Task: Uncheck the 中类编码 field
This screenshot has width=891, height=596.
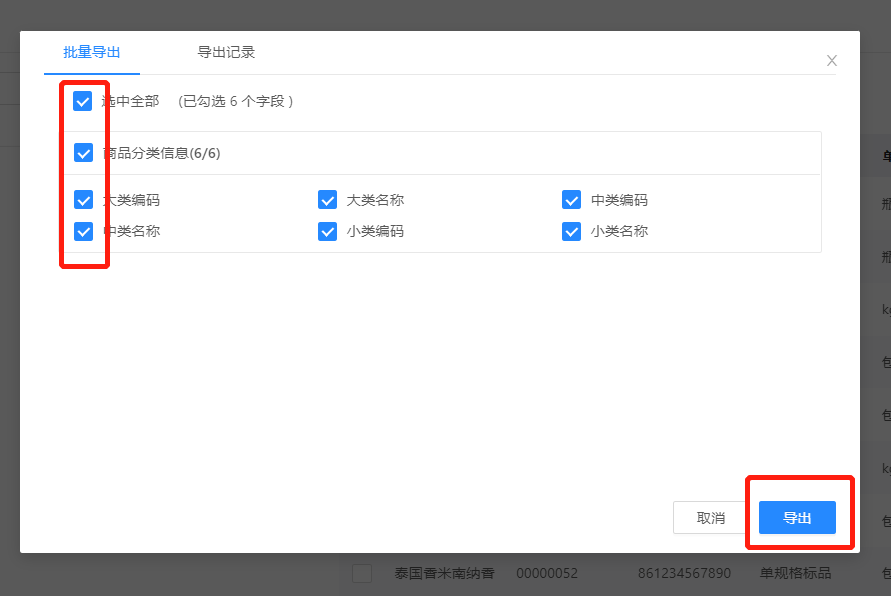Action: tap(571, 200)
